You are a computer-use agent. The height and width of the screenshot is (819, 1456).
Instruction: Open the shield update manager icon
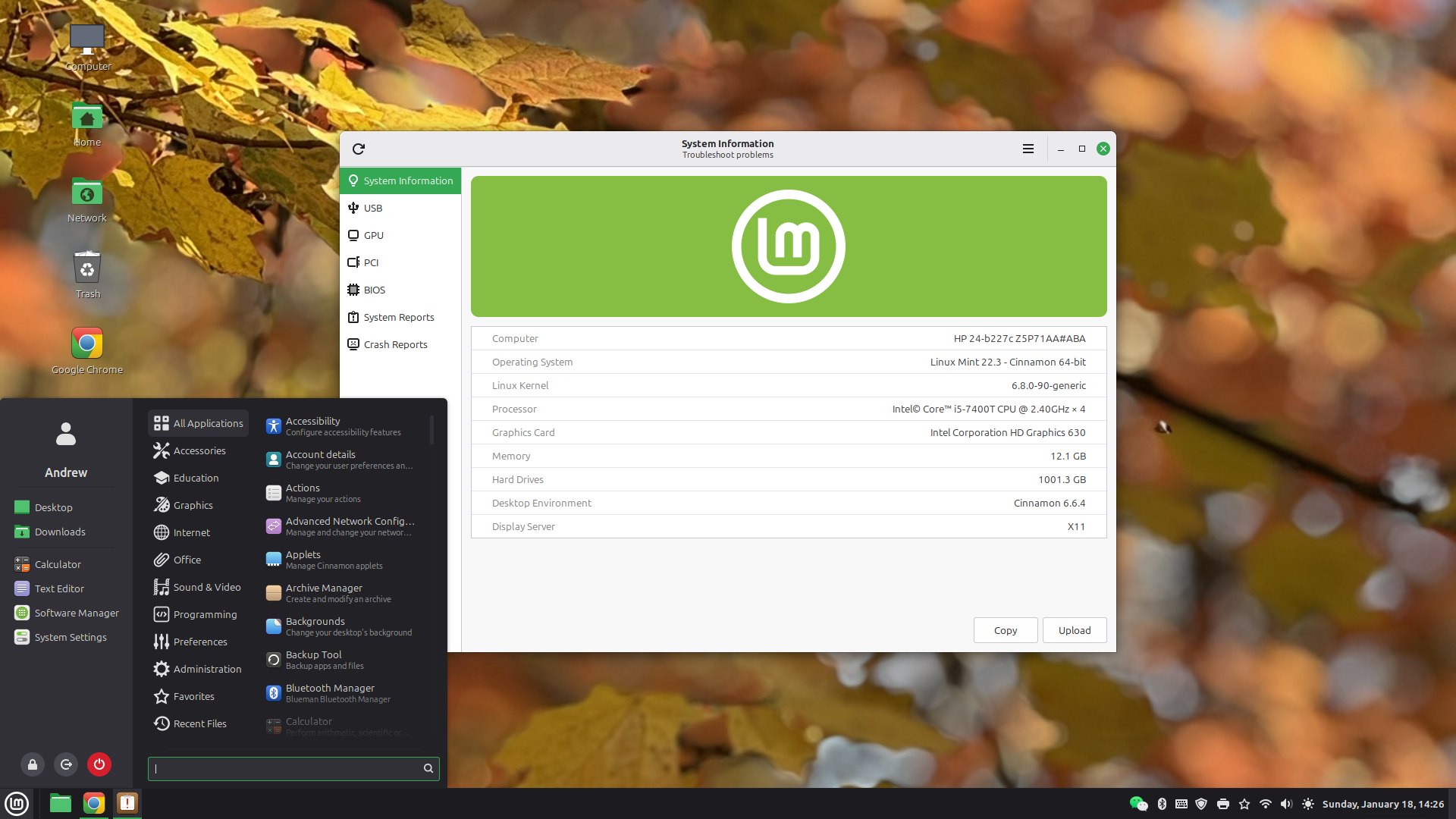tap(1201, 804)
